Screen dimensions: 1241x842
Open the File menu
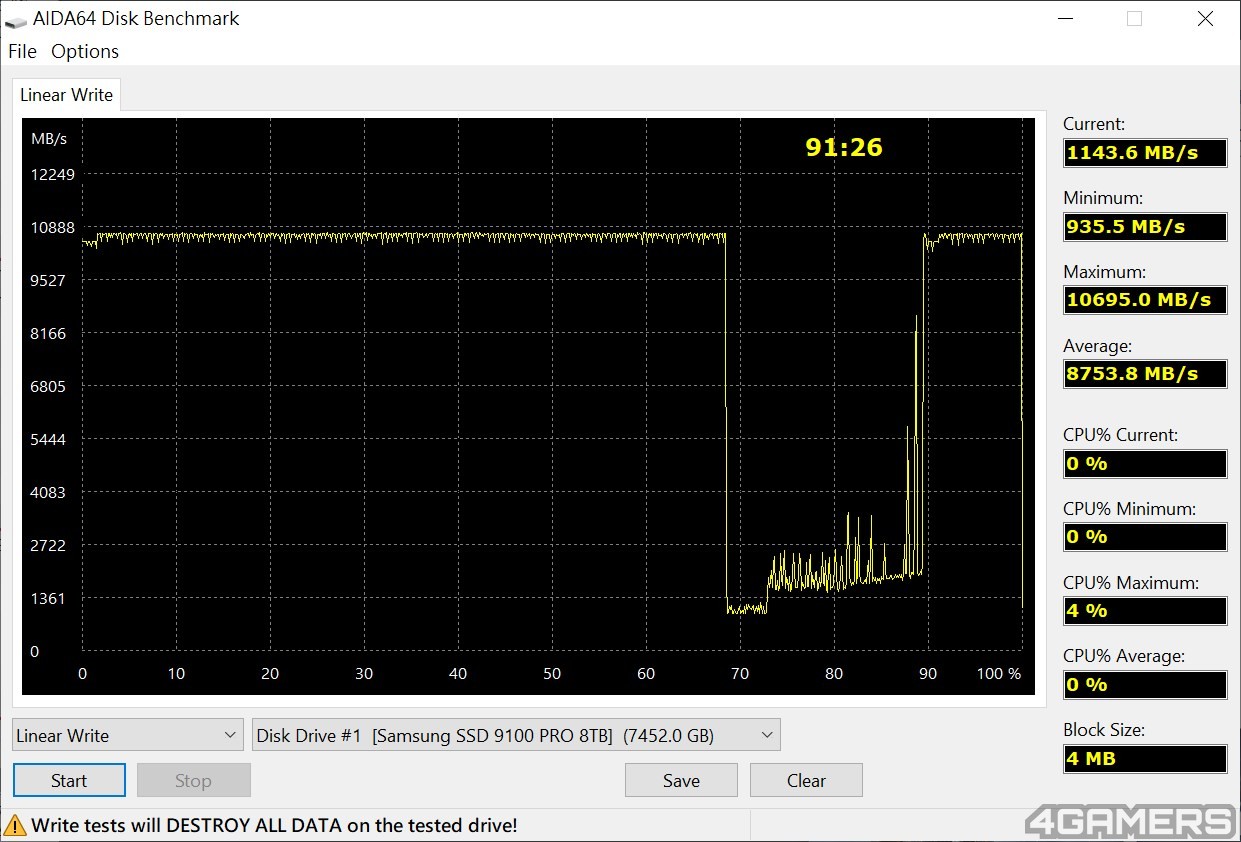tap(22, 51)
